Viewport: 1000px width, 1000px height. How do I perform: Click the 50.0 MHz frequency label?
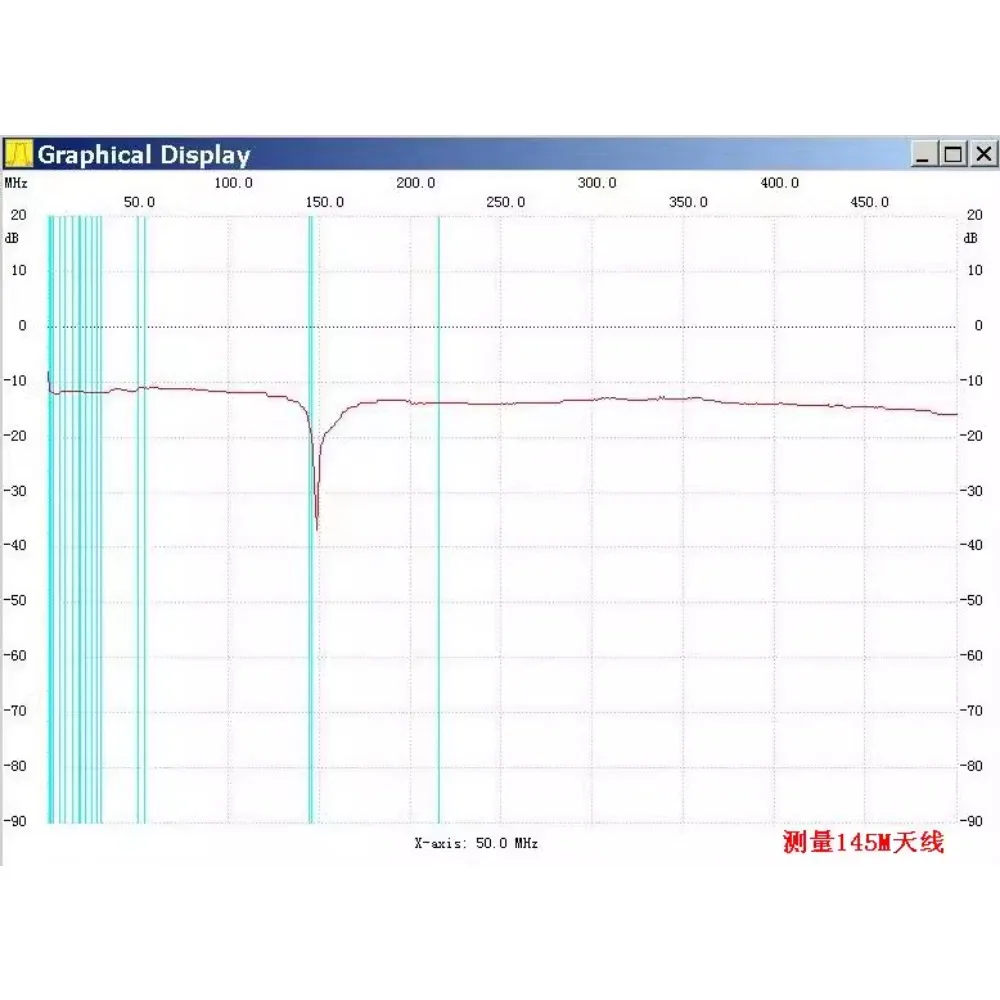pos(139,202)
